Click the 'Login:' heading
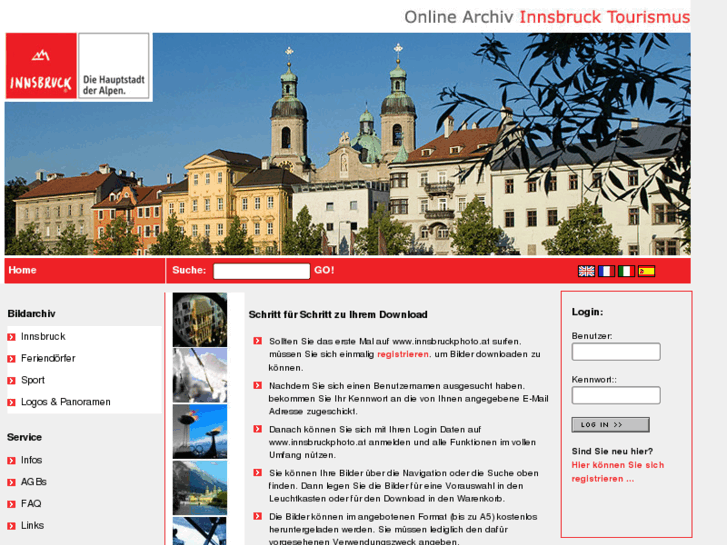The image size is (727, 545). [x=587, y=312]
